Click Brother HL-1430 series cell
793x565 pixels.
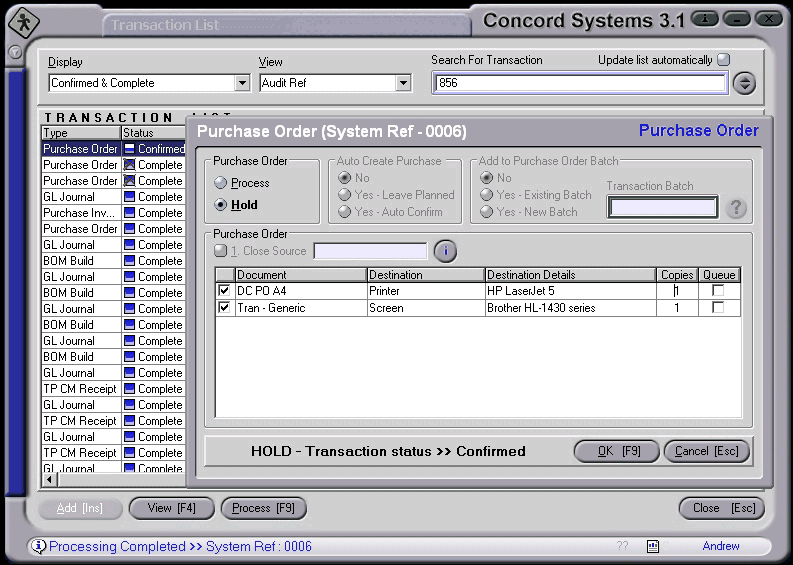point(570,308)
